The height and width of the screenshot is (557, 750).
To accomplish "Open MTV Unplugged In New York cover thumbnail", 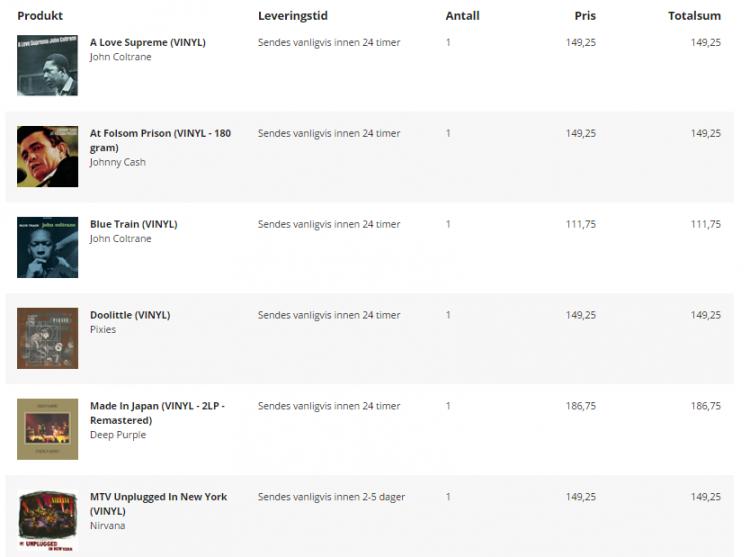I will point(47,521).
